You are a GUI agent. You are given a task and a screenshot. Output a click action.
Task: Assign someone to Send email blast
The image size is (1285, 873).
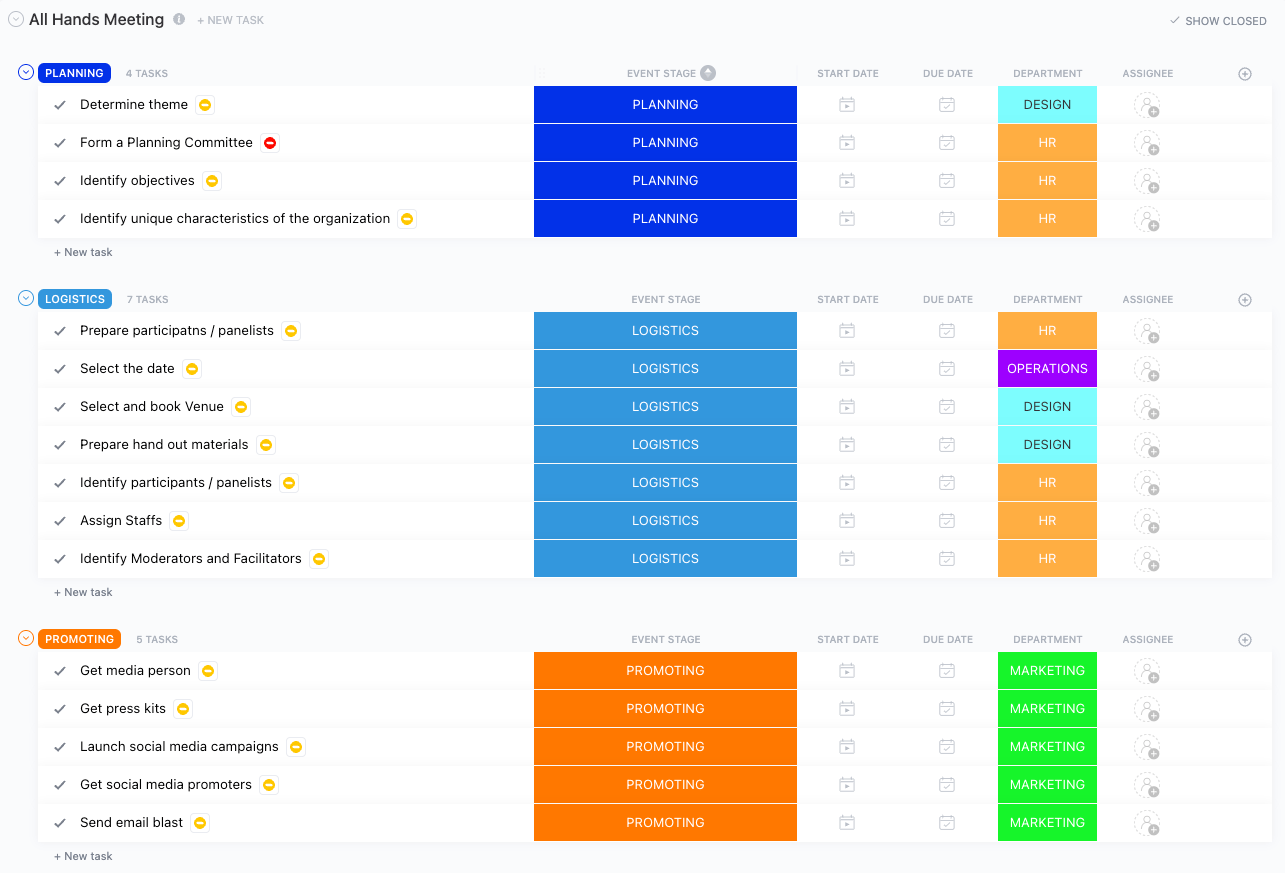point(1148,822)
